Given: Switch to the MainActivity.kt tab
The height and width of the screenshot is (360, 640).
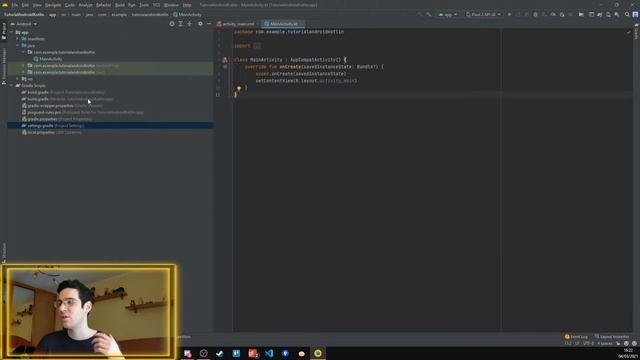Looking at the screenshot, I should click(284, 24).
